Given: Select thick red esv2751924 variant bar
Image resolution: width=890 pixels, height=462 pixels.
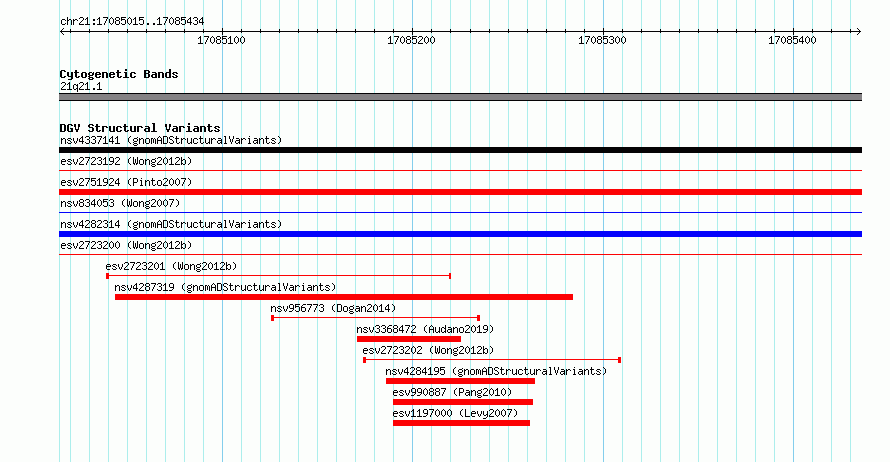Looking at the screenshot, I should [x=460, y=192].
